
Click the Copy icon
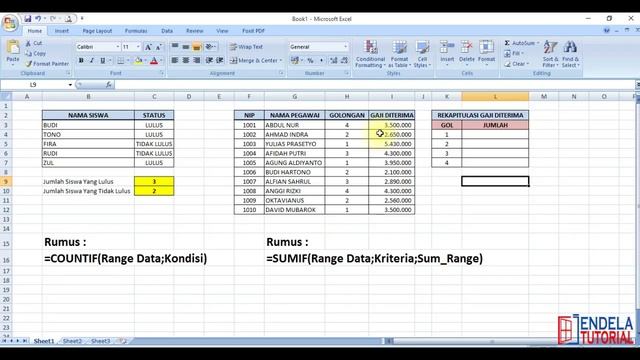[x=28, y=53]
